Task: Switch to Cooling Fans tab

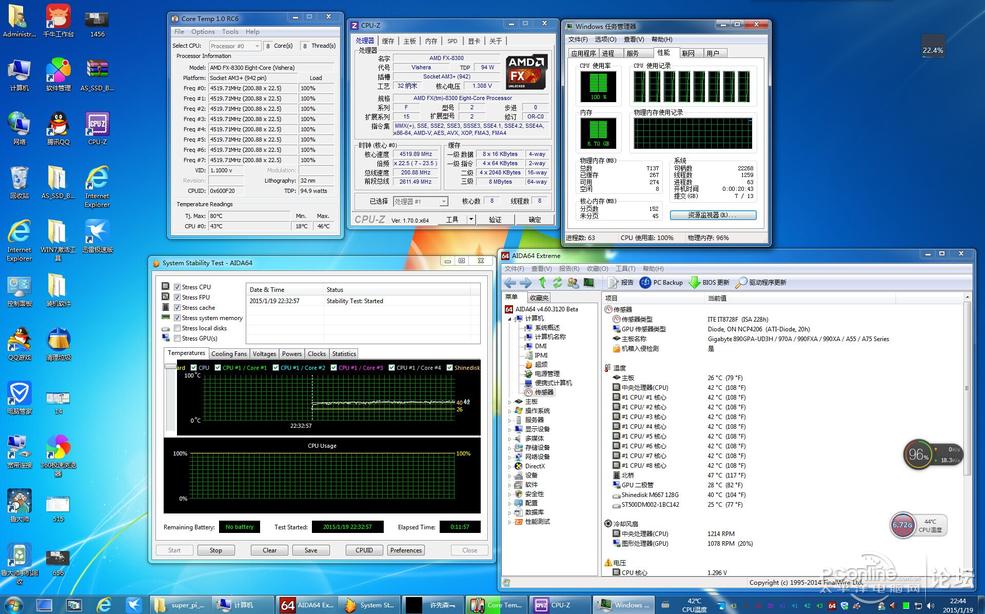Action: coord(229,354)
